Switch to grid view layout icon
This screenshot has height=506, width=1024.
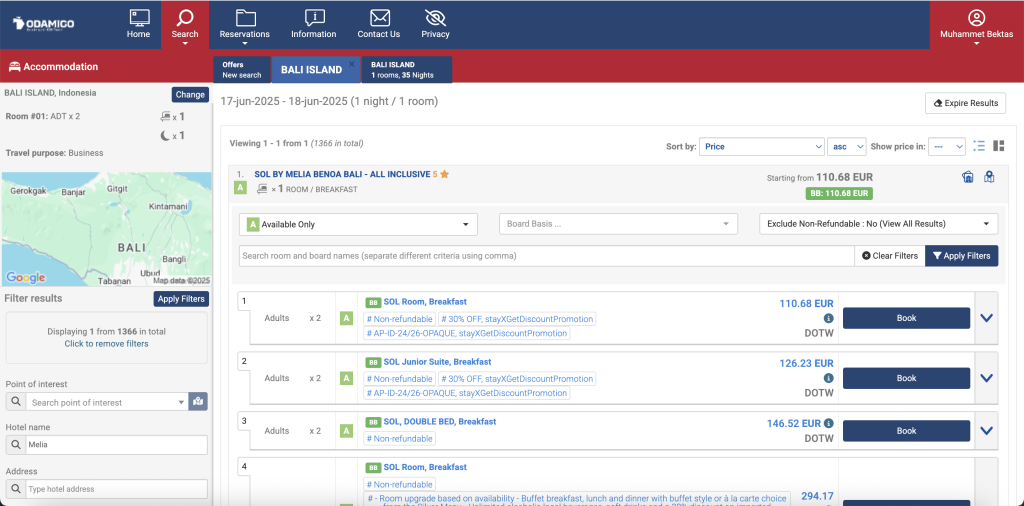(x=999, y=146)
